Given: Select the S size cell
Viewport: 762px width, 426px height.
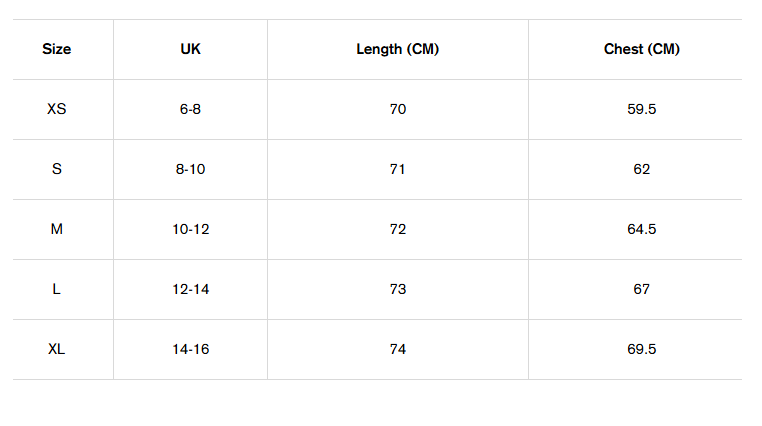Looking at the screenshot, I should [57, 169].
